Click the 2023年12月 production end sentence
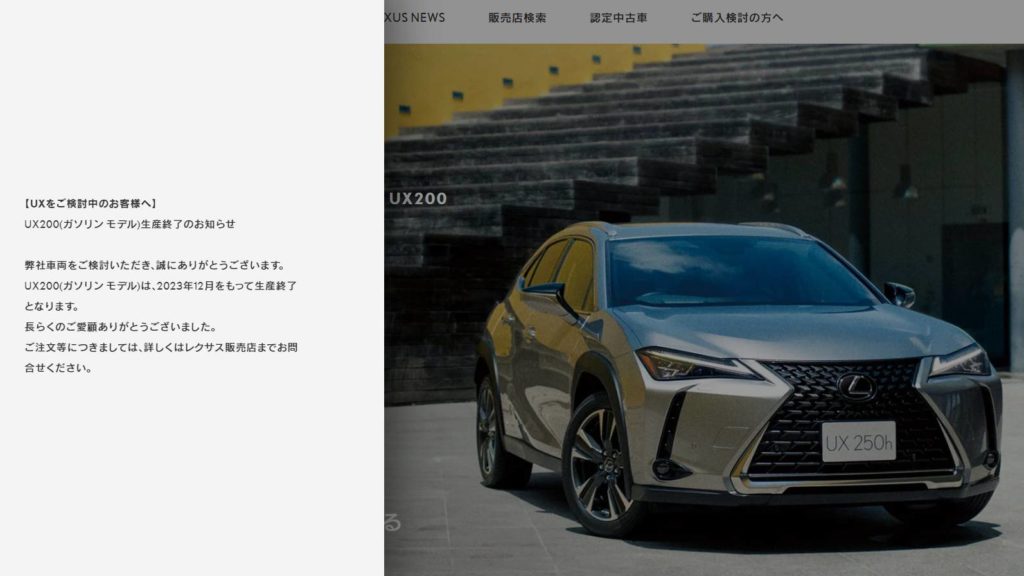 (161, 296)
